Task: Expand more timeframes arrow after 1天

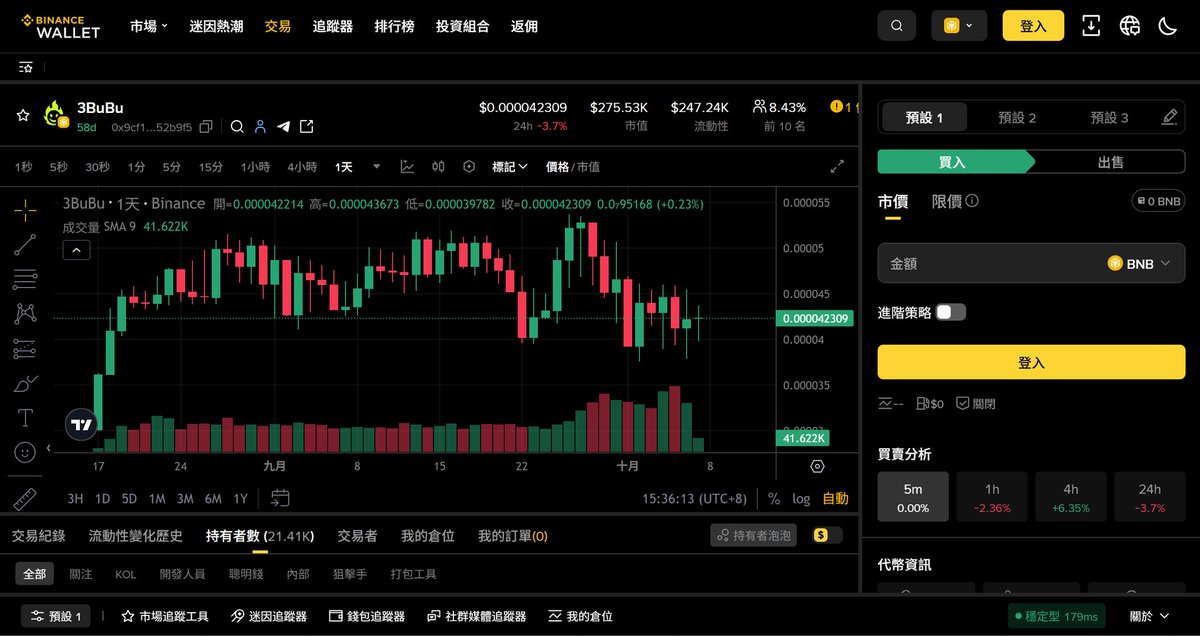Action: (376, 167)
